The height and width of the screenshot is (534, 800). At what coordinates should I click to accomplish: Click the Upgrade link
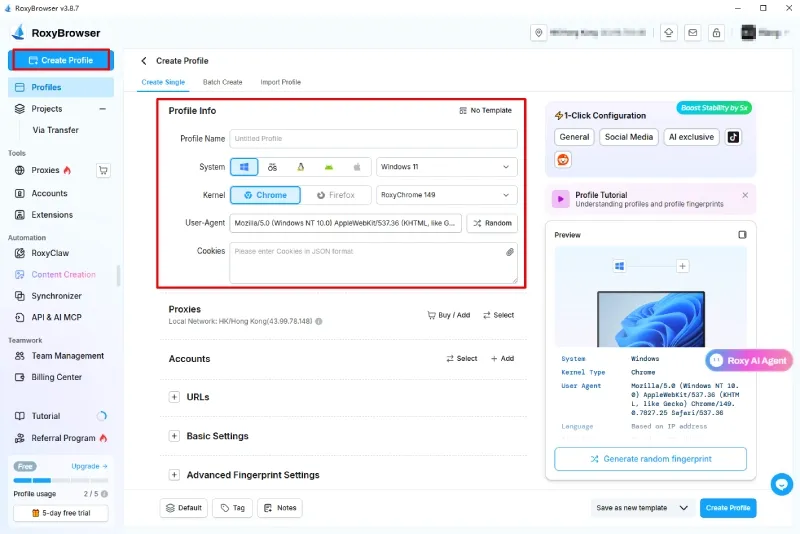89,466
